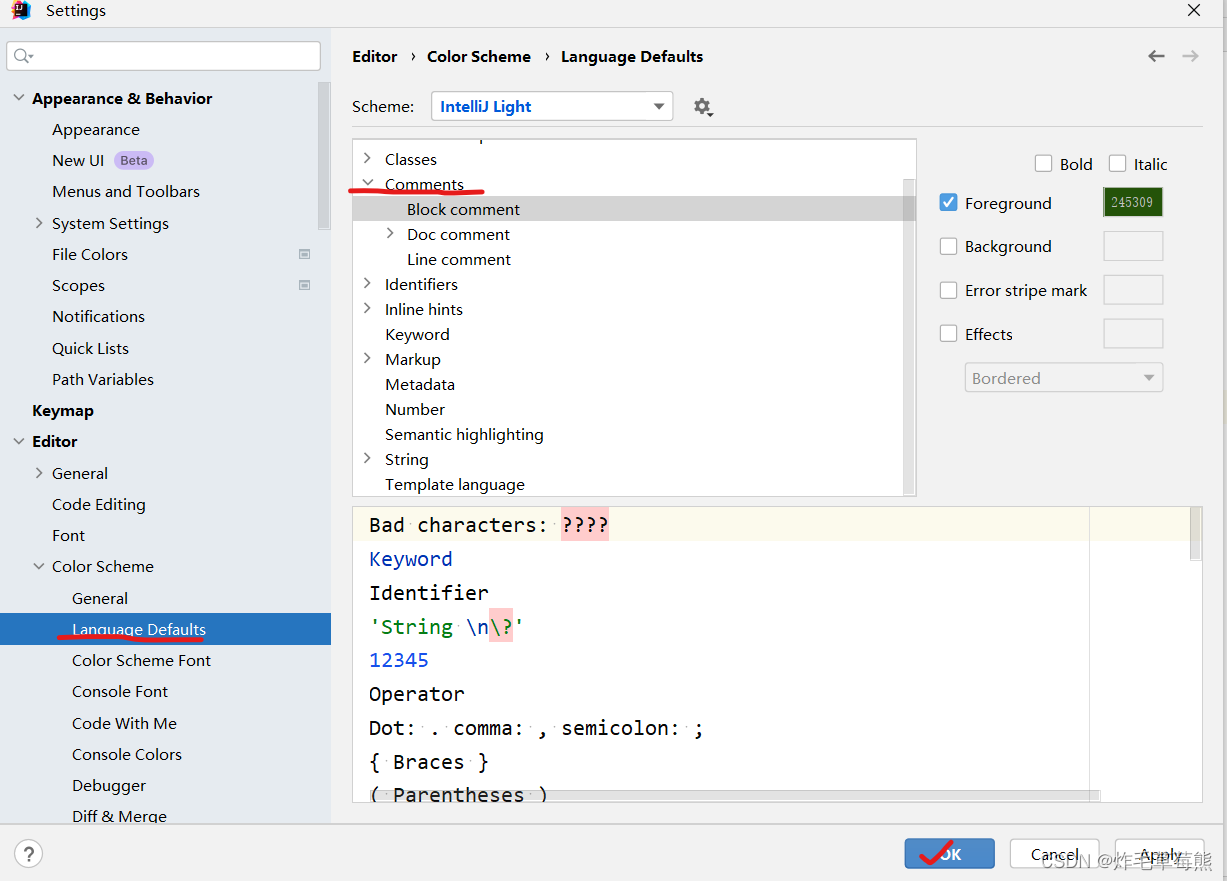Select Block comment in the tree

click(463, 209)
